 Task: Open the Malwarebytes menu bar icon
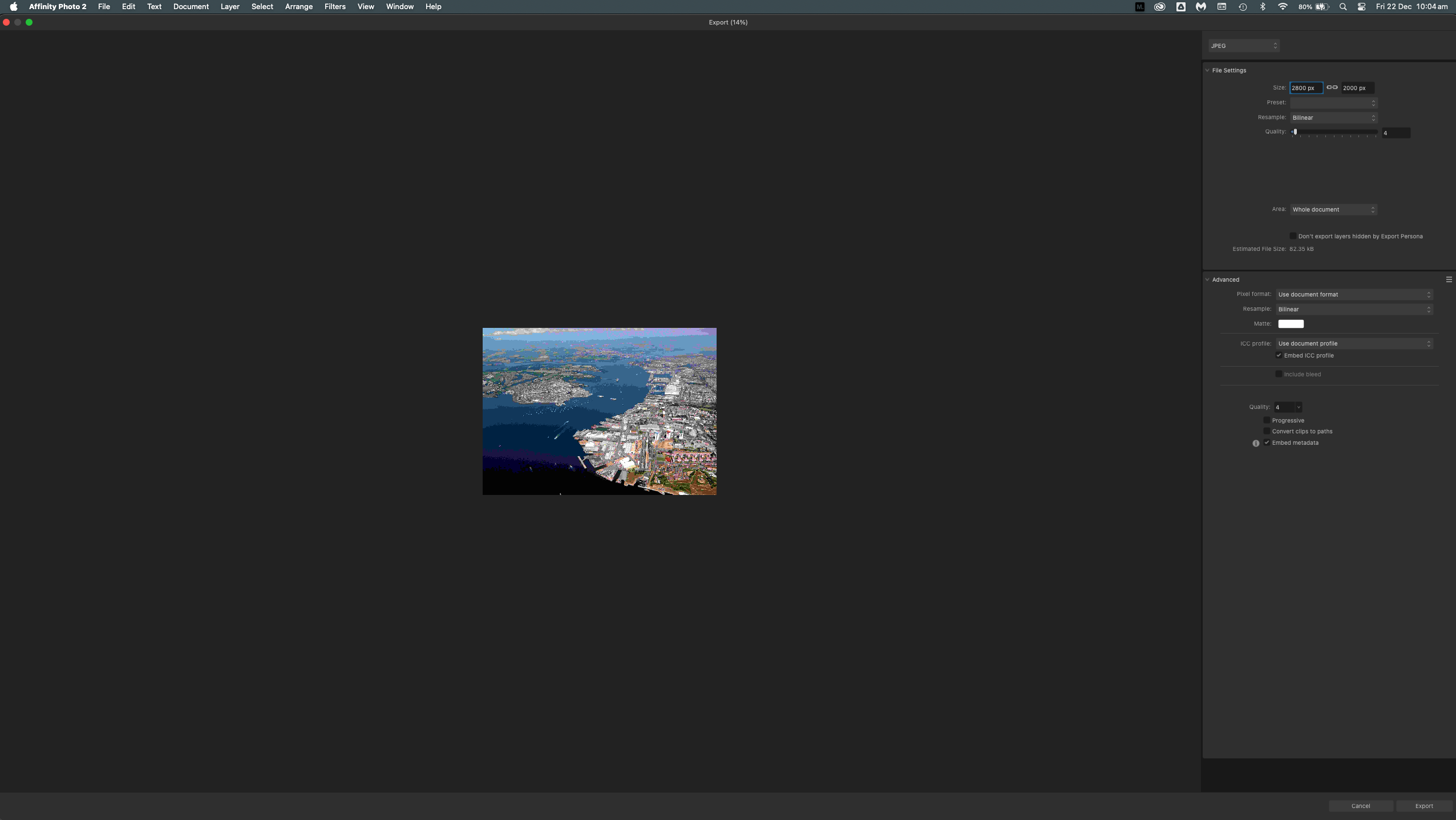point(1201,7)
